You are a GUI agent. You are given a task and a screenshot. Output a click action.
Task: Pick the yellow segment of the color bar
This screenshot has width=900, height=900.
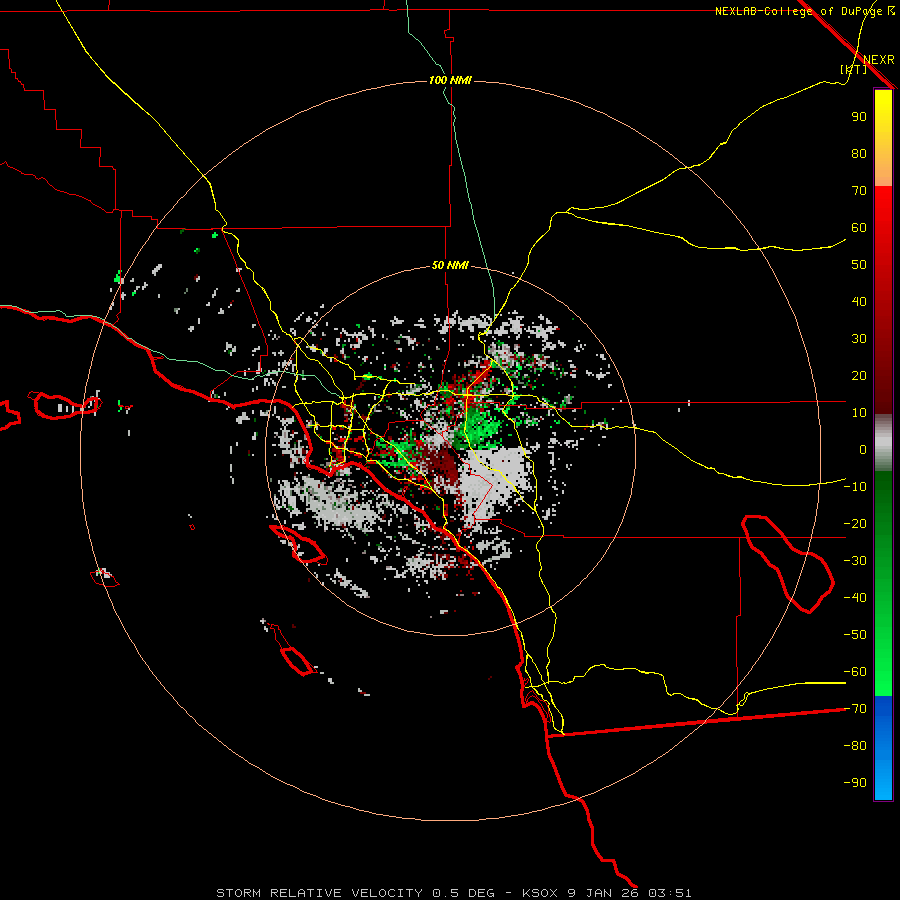(883, 138)
